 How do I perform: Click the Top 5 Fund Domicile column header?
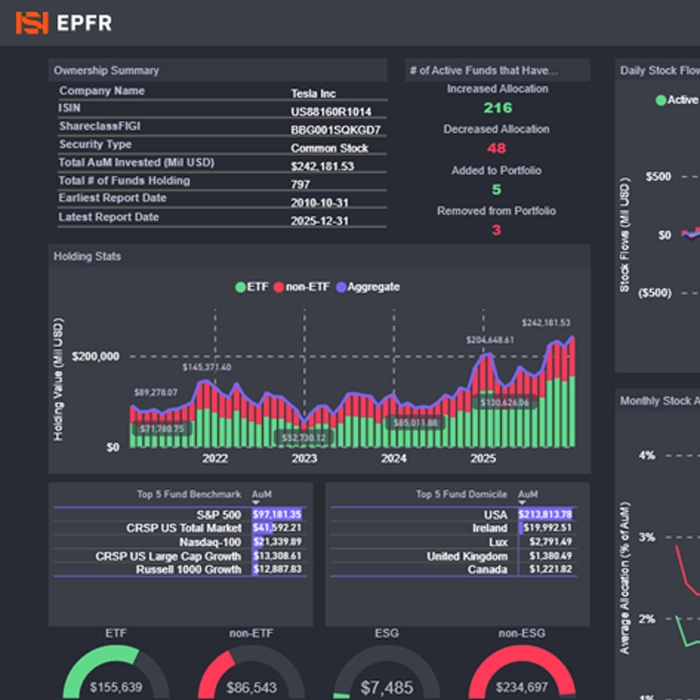pos(461,494)
